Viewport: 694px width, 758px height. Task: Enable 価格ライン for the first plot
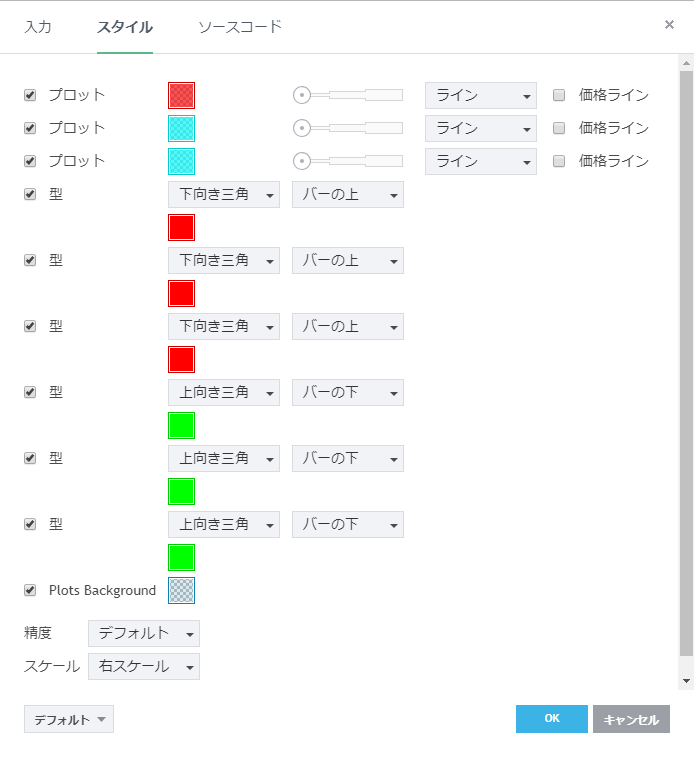click(559, 95)
